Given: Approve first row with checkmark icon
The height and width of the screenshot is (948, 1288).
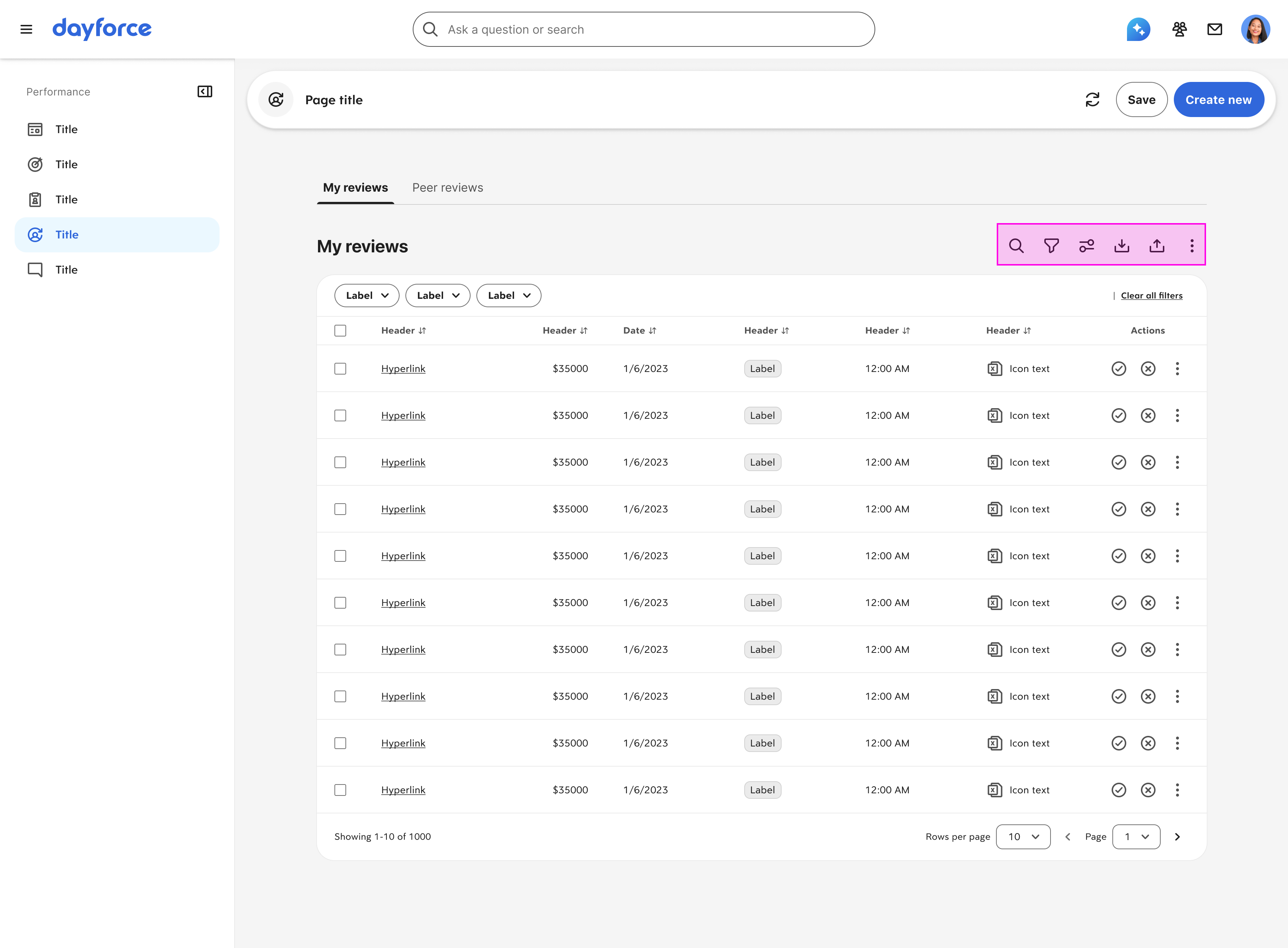Looking at the screenshot, I should click(x=1119, y=369).
